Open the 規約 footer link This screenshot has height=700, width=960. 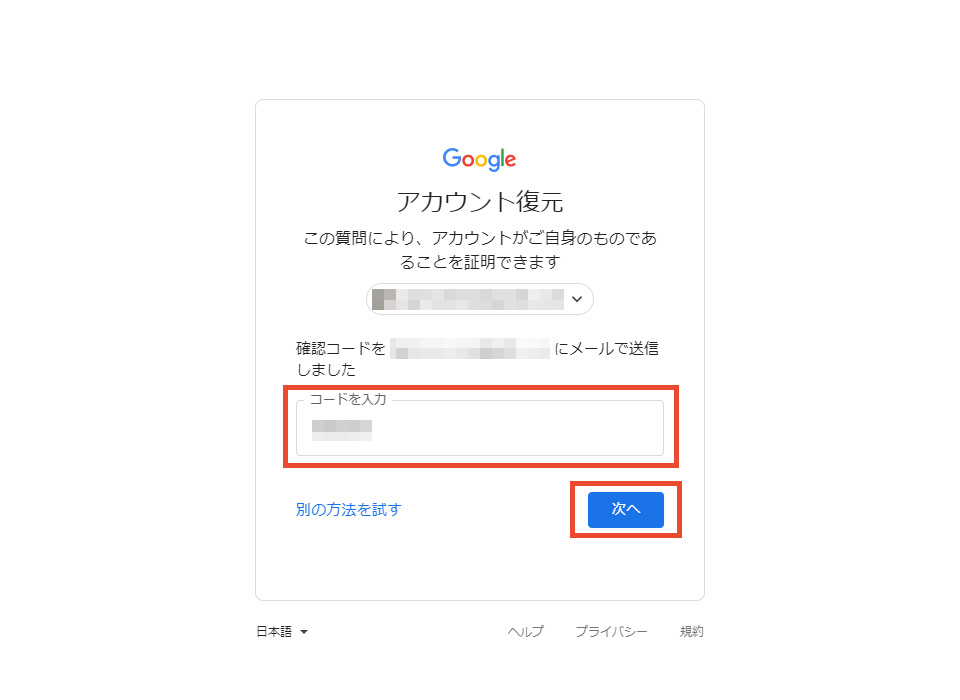691,631
